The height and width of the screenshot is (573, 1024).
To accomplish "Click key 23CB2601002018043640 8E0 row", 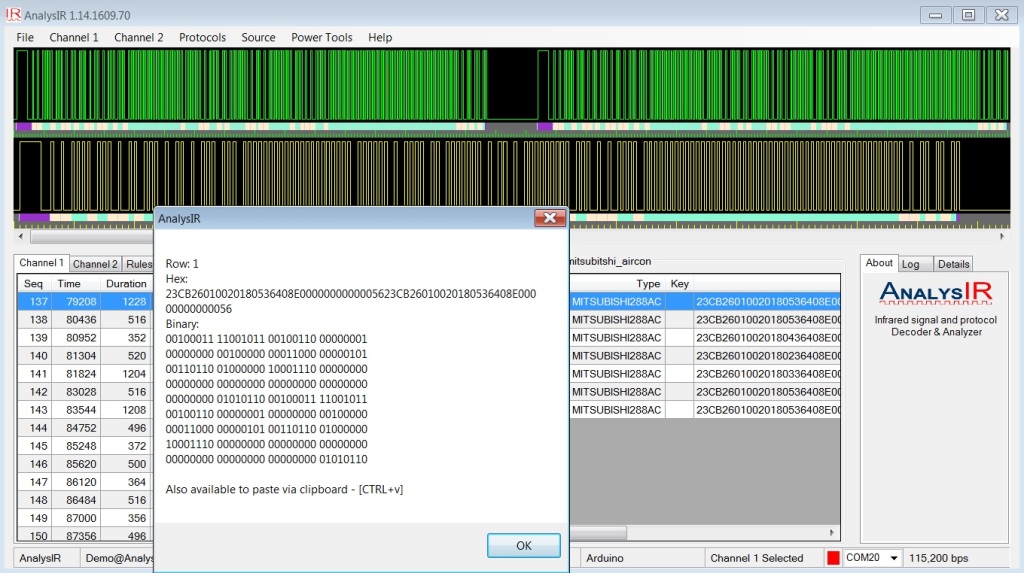I will tap(768, 338).
